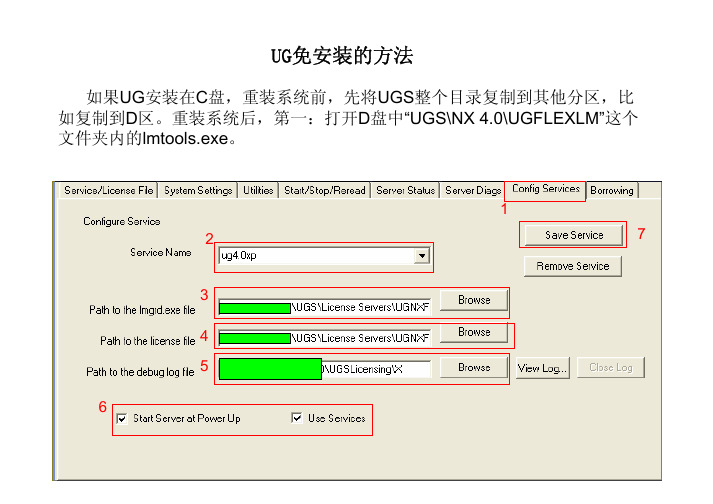Viewport: 713px width, 504px height.
Task: Click the Path to the lmgrd.exe file label
Action: (142, 310)
